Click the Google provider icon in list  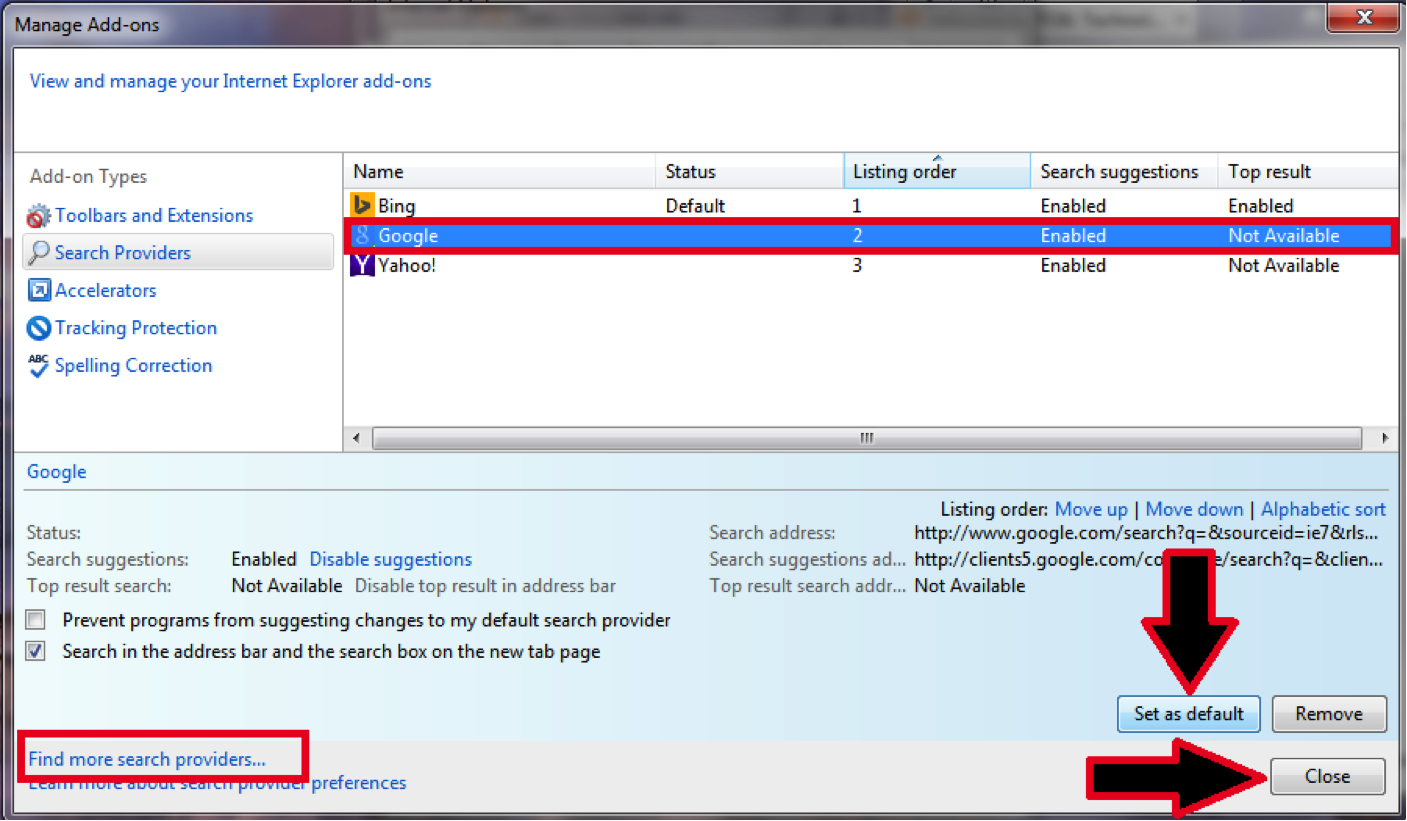point(362,236)
